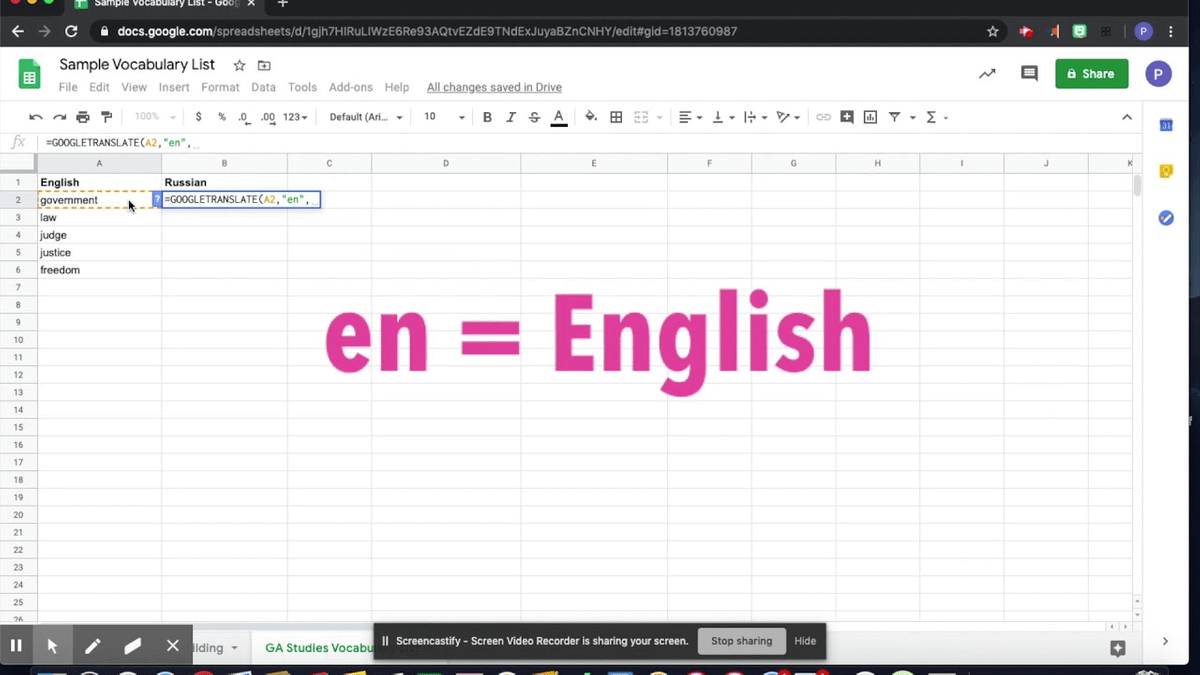Insert a comment
Screen dimensions: 1200x675
(846, 117)
